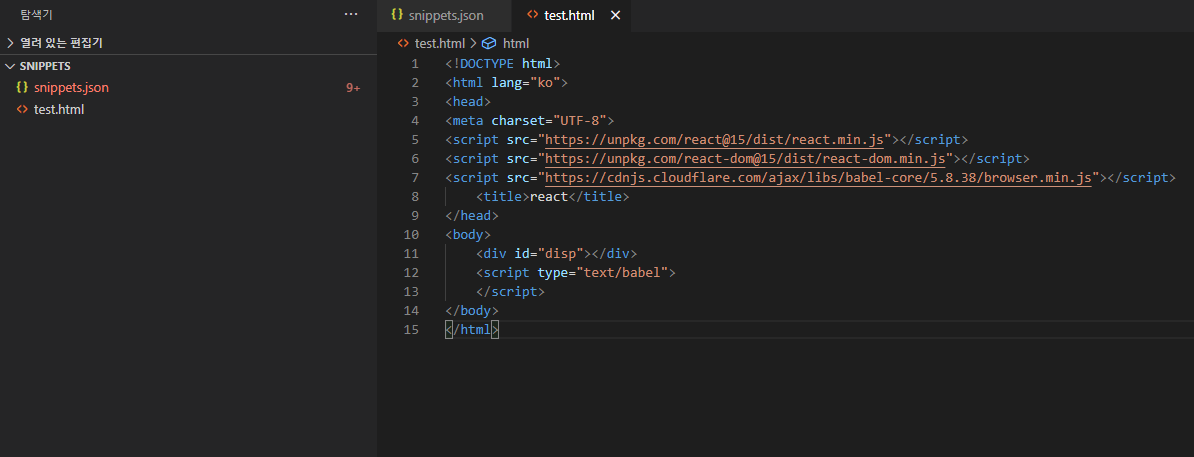Click the closing </script> tag on line 13
Screen dimensions: 1194x457
510,292
